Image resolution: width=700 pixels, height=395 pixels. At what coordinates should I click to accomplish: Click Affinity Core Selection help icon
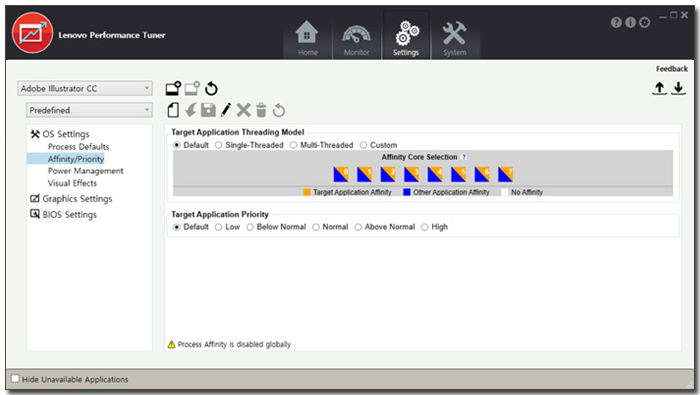[464, 157]
